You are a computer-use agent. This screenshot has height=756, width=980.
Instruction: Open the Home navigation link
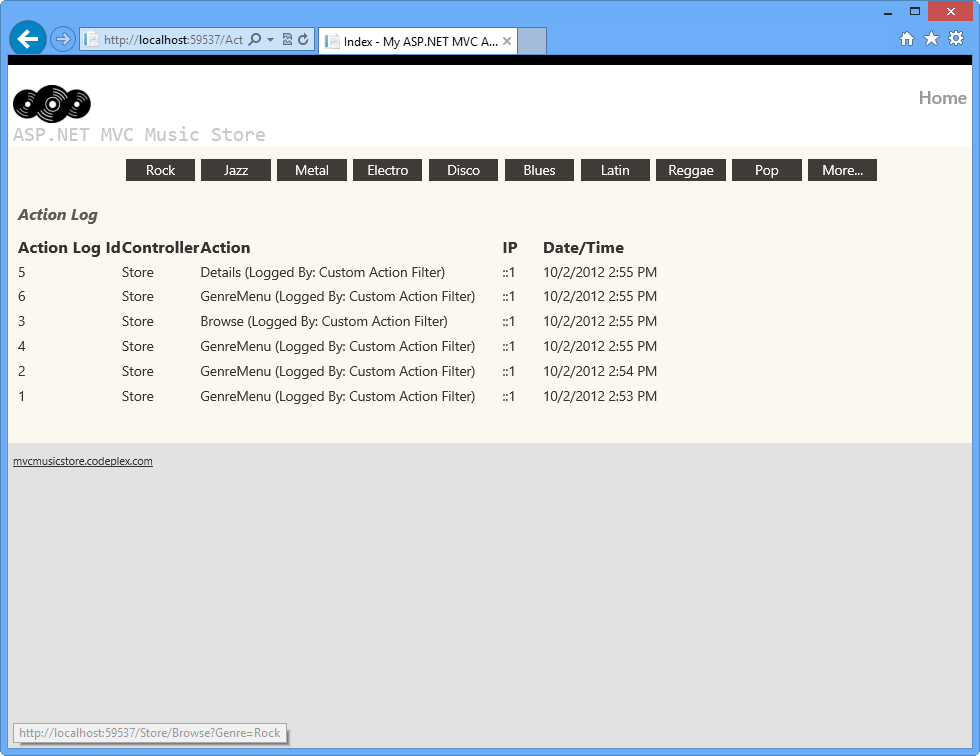tap(942, 97)
